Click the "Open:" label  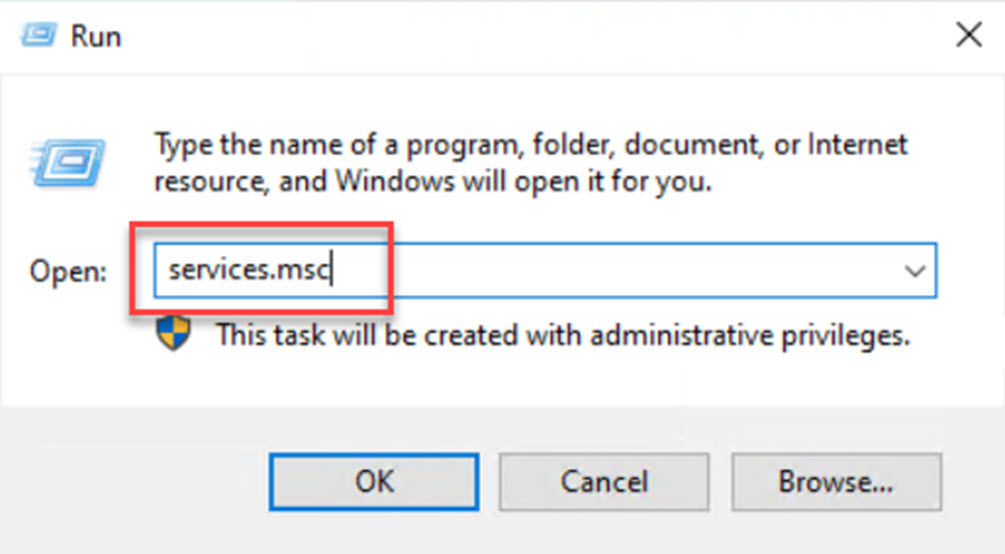coord(68,271)
